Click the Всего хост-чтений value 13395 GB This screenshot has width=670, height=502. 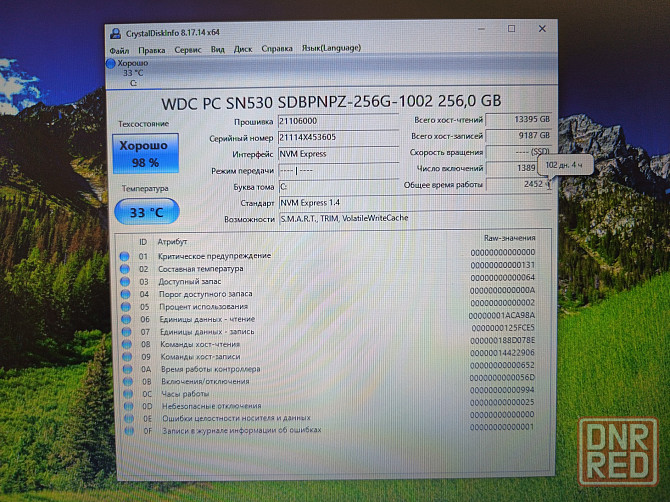click(x=518, y=120)
